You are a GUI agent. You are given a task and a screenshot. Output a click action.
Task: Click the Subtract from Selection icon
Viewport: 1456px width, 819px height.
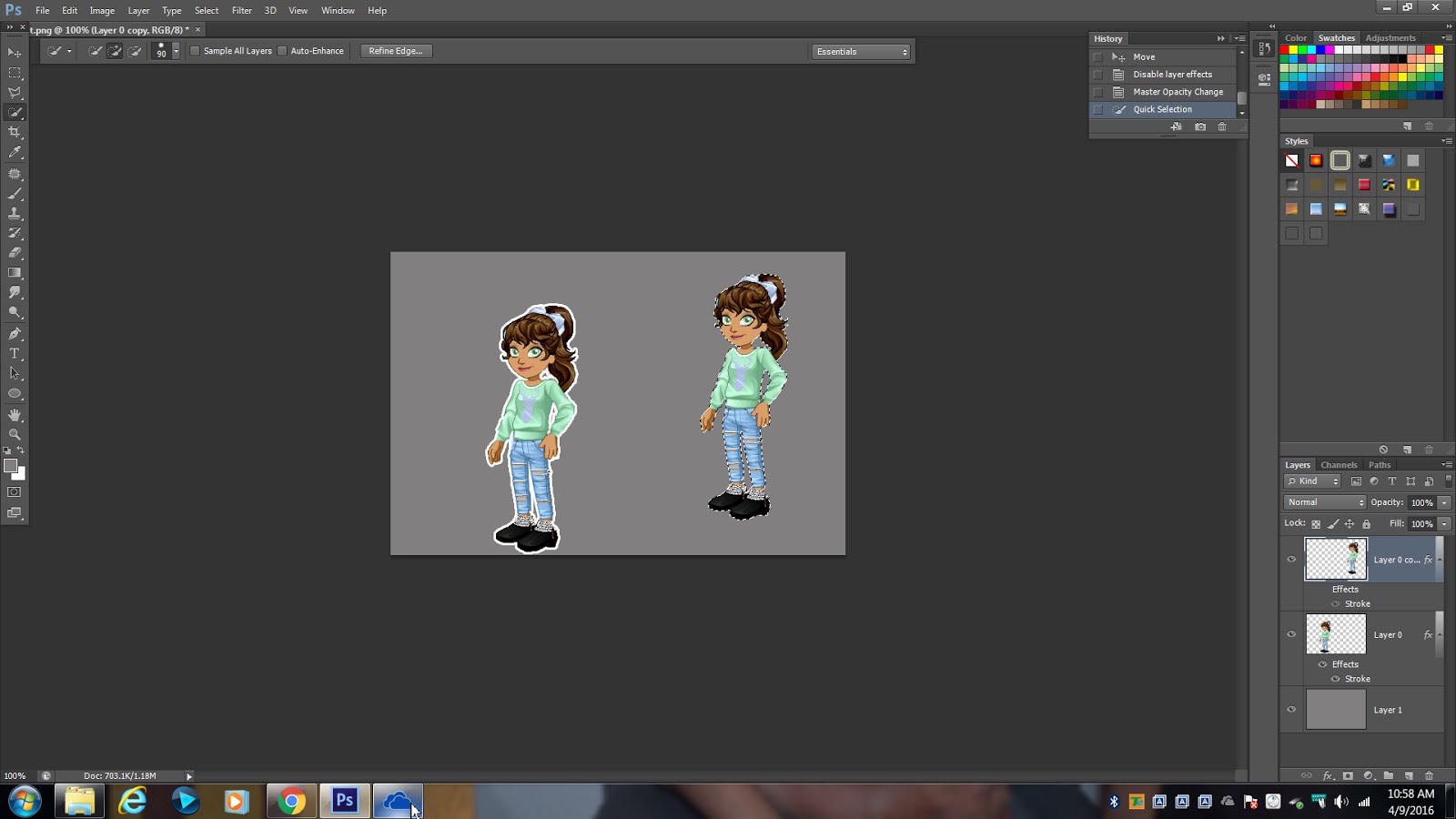click(x=135, y=51)
